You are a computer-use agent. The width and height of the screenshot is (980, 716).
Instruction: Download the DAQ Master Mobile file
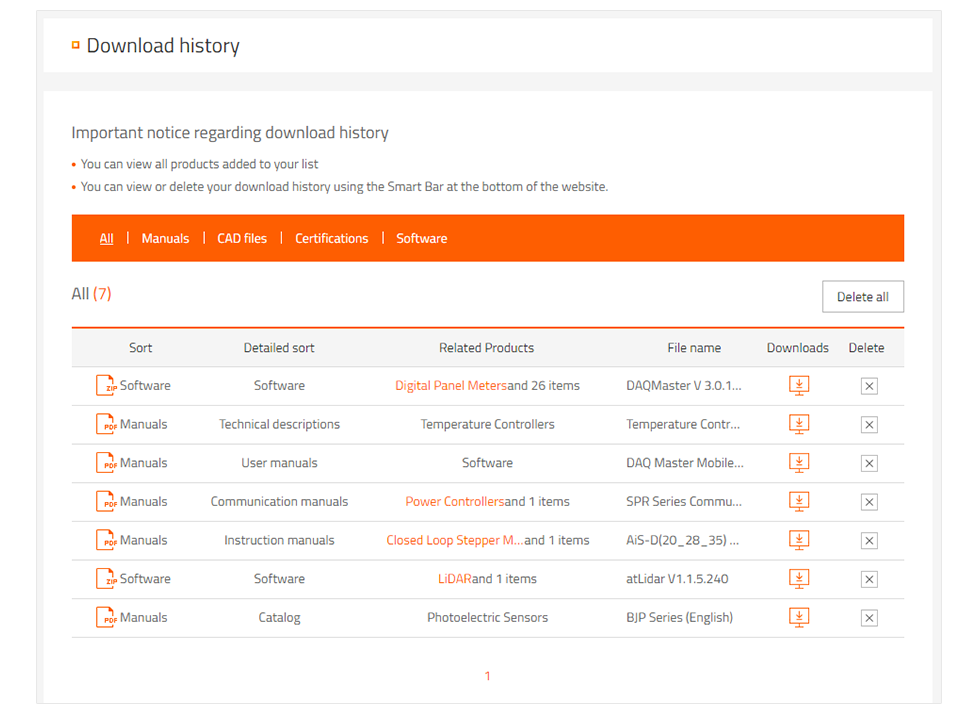click(x=799, y=463)
